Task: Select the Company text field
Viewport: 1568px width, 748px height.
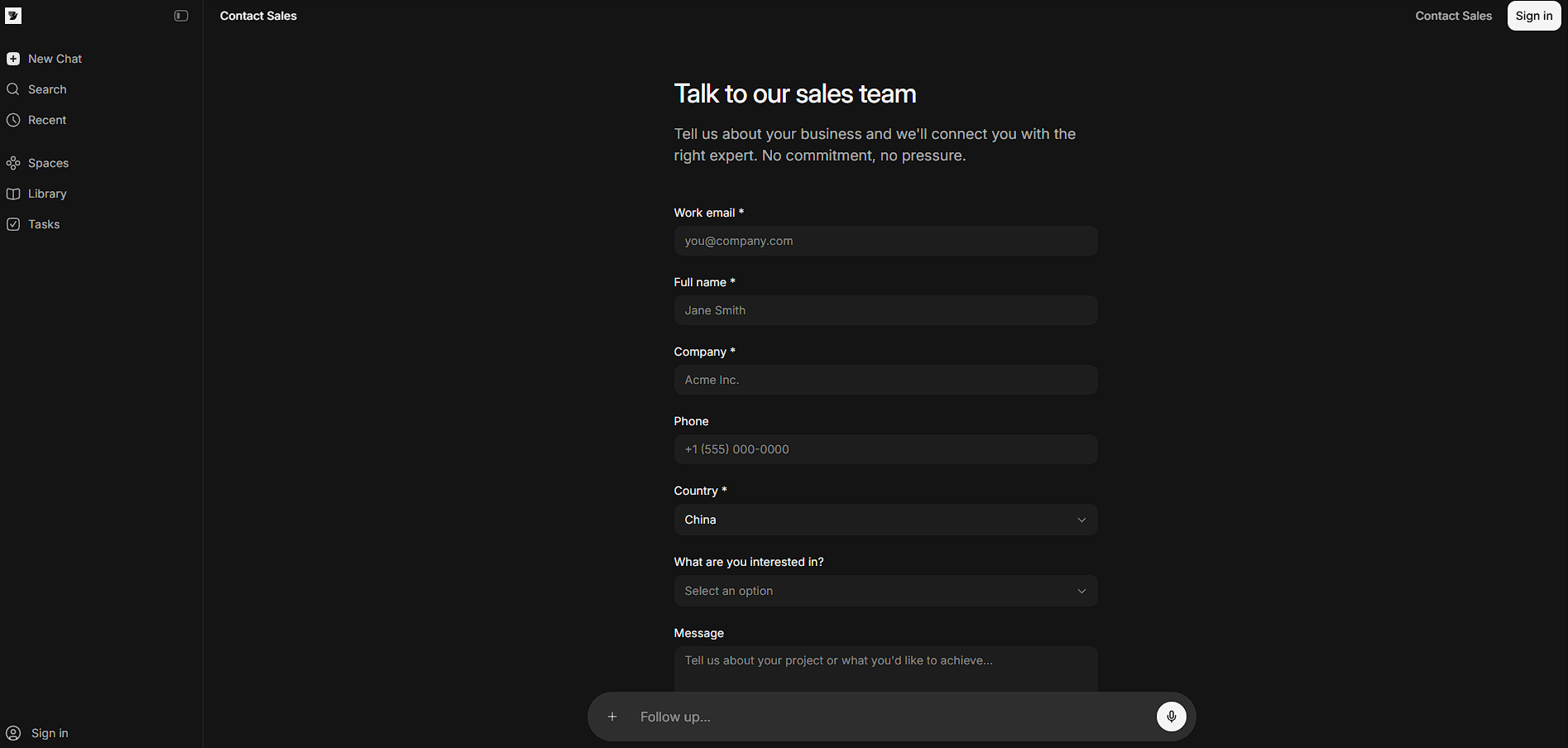Action: [x=885, y=380]
